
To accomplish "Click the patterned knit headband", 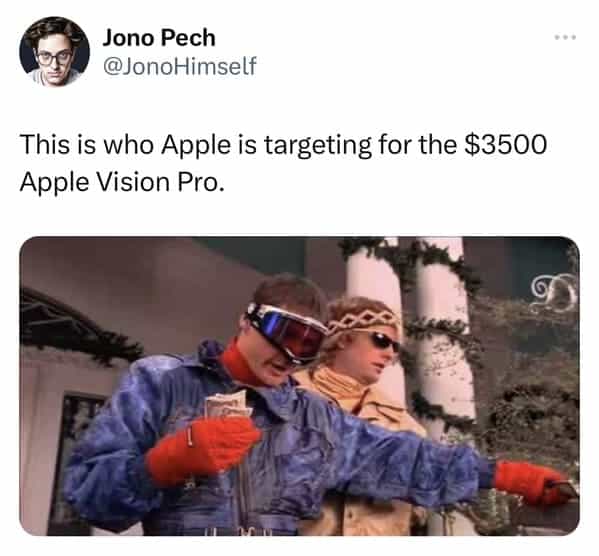I will (363, 321).
